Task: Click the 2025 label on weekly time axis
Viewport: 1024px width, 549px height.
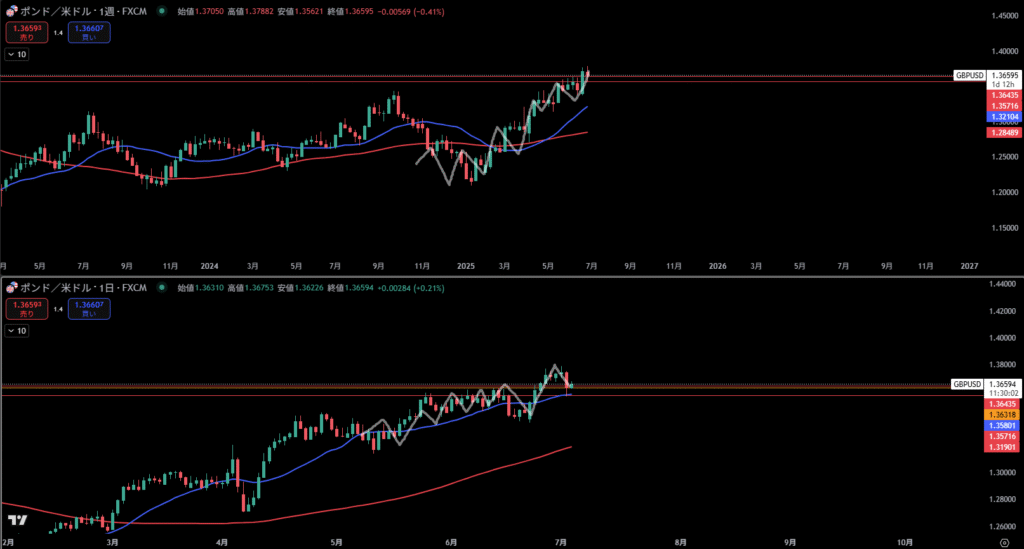Action: [x=466, y=266]
